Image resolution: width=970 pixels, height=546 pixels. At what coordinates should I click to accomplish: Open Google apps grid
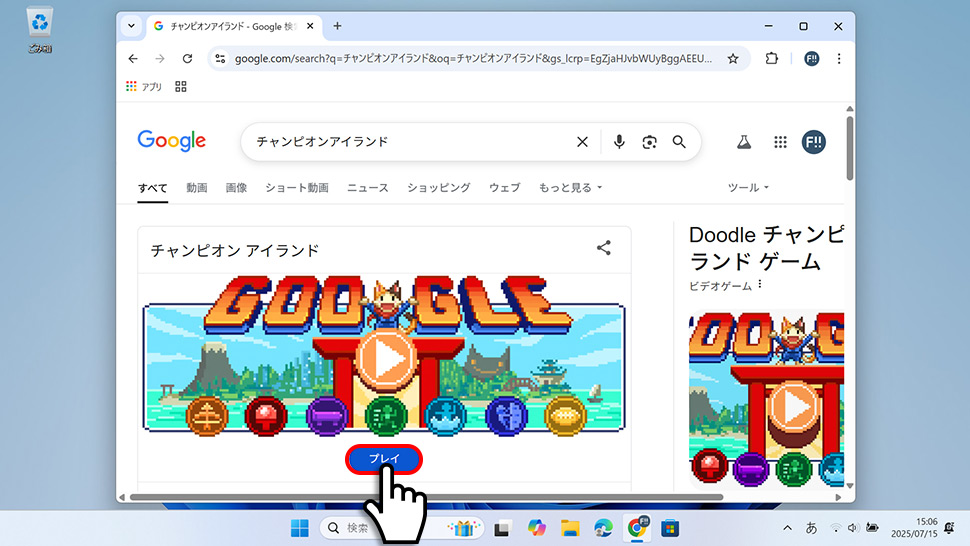tap(781, 142)
